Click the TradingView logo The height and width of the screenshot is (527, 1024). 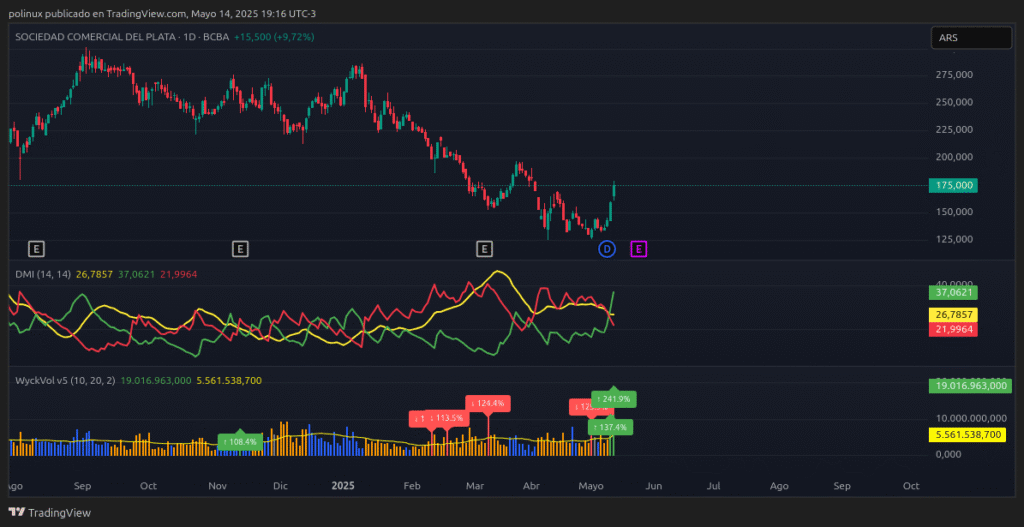50,513
